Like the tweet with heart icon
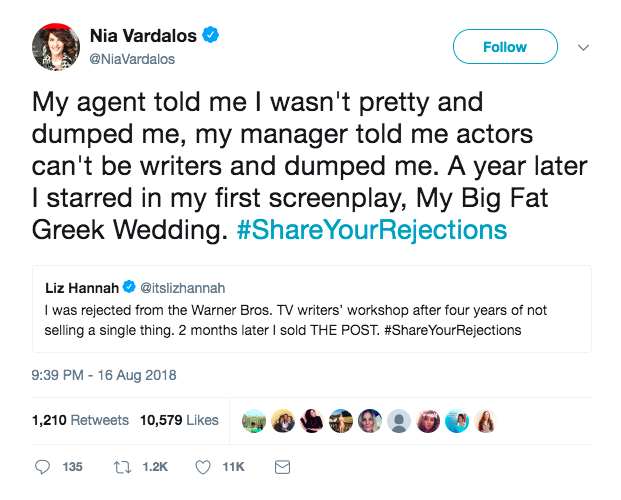621x500 pixels. (204, 467)
